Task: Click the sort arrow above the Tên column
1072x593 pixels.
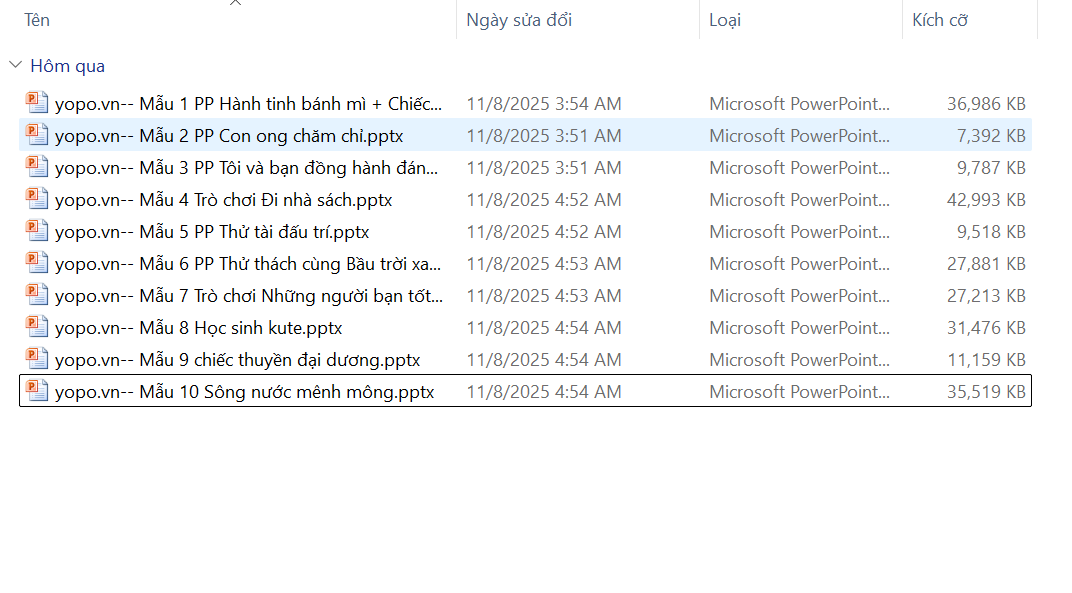Action: point(235,4)
